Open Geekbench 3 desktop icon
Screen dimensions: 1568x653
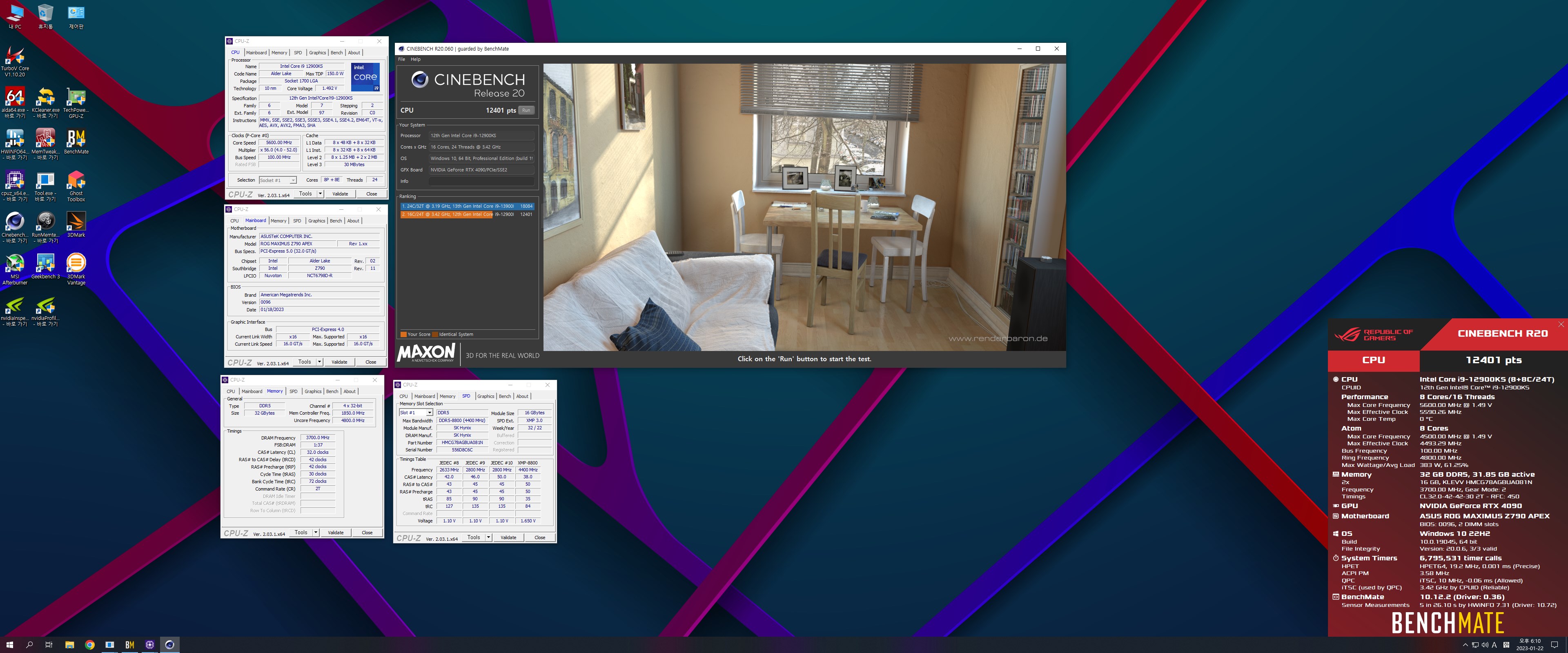pos(46,267)
